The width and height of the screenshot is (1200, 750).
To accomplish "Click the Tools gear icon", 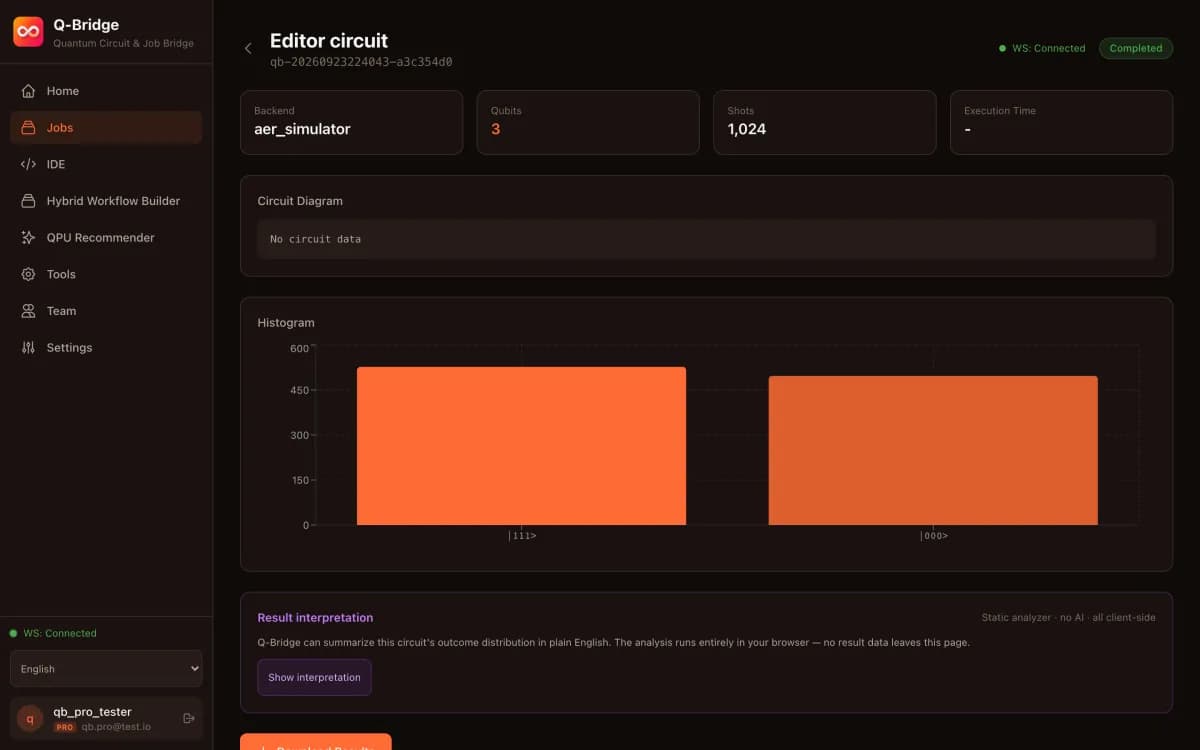I will [x=28, y=274].
